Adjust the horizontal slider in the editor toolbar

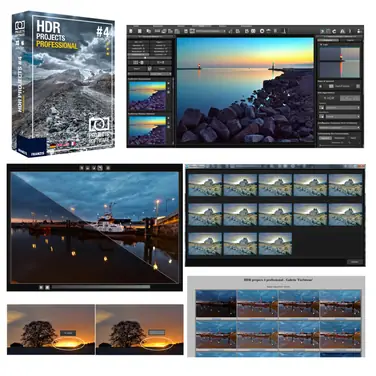pyautogui.click(x=210, y=31)
